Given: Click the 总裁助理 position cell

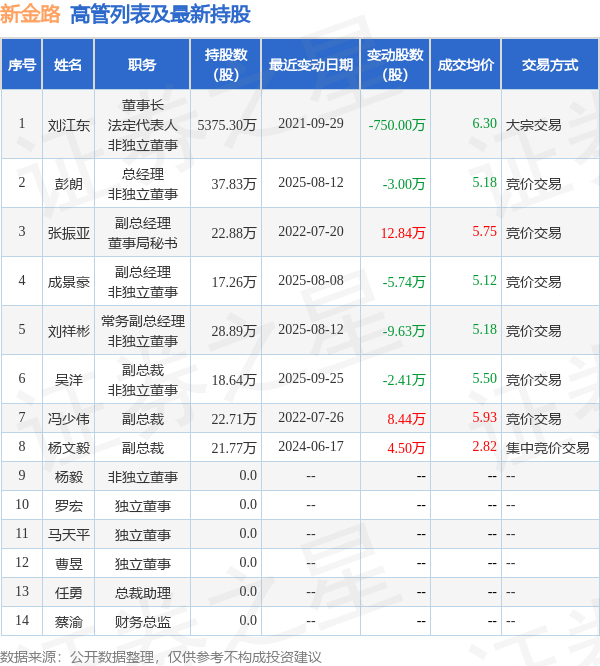Looking at the screenshot, I should 143,593.
